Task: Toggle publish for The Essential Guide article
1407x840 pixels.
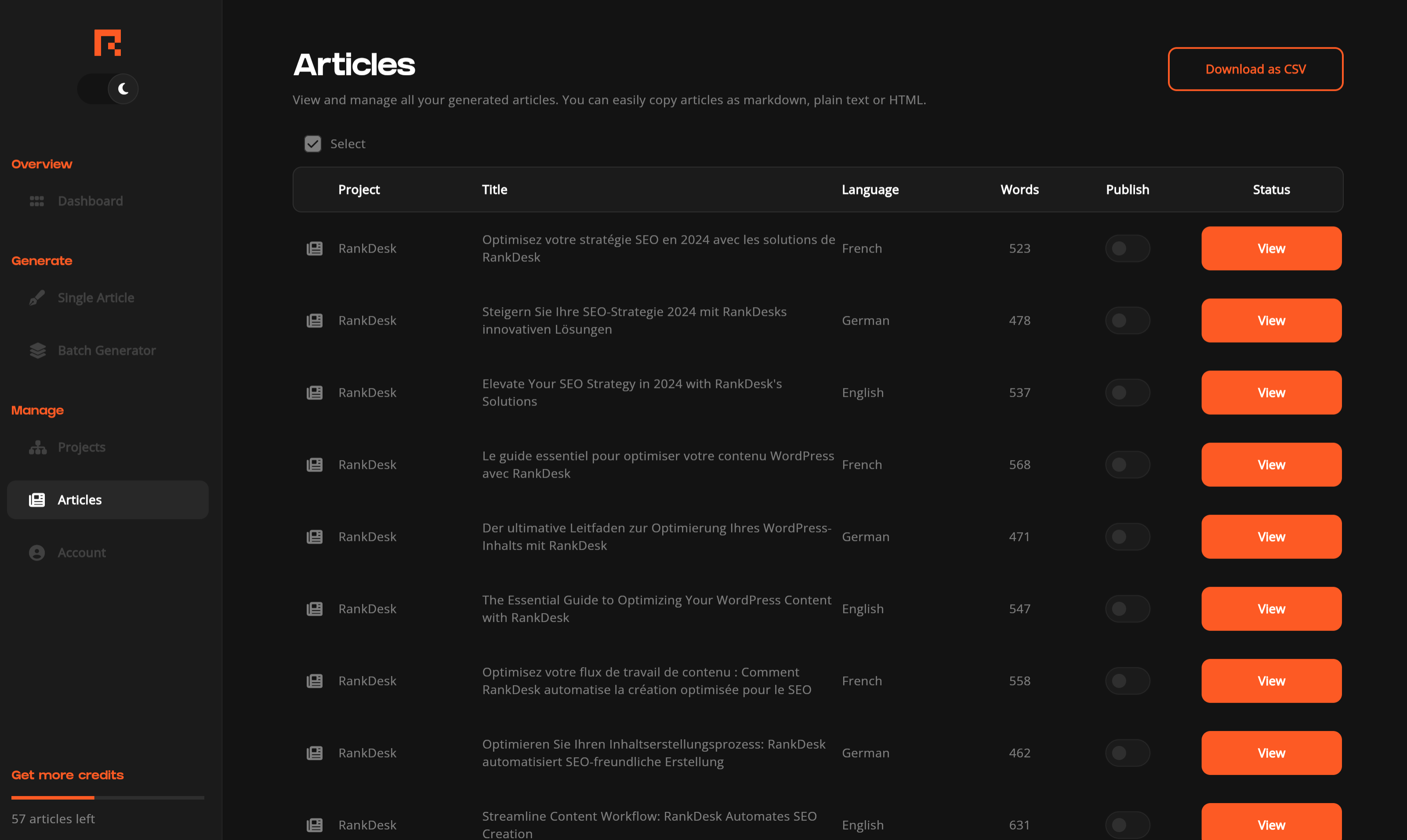Action: pos(1128,608)
